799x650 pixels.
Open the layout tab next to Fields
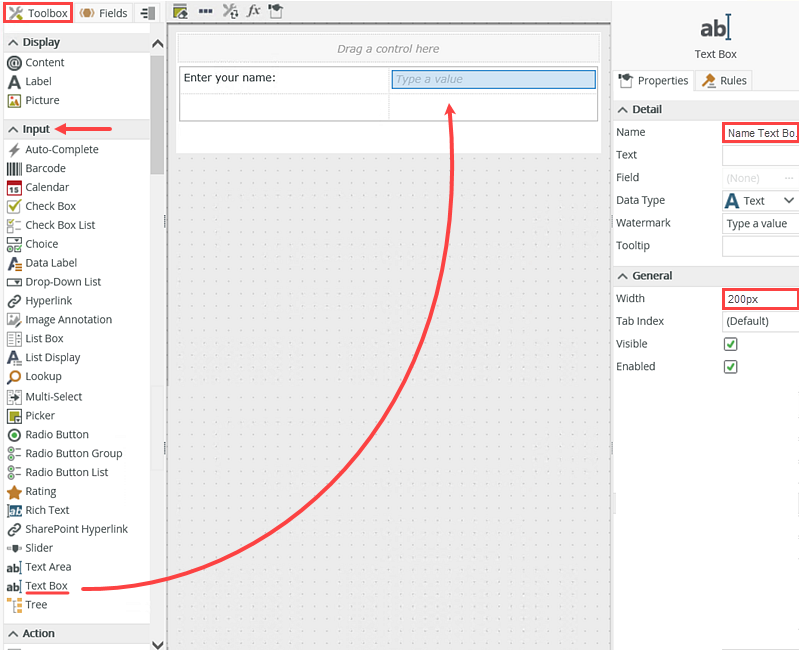click(x=147, y=13)
